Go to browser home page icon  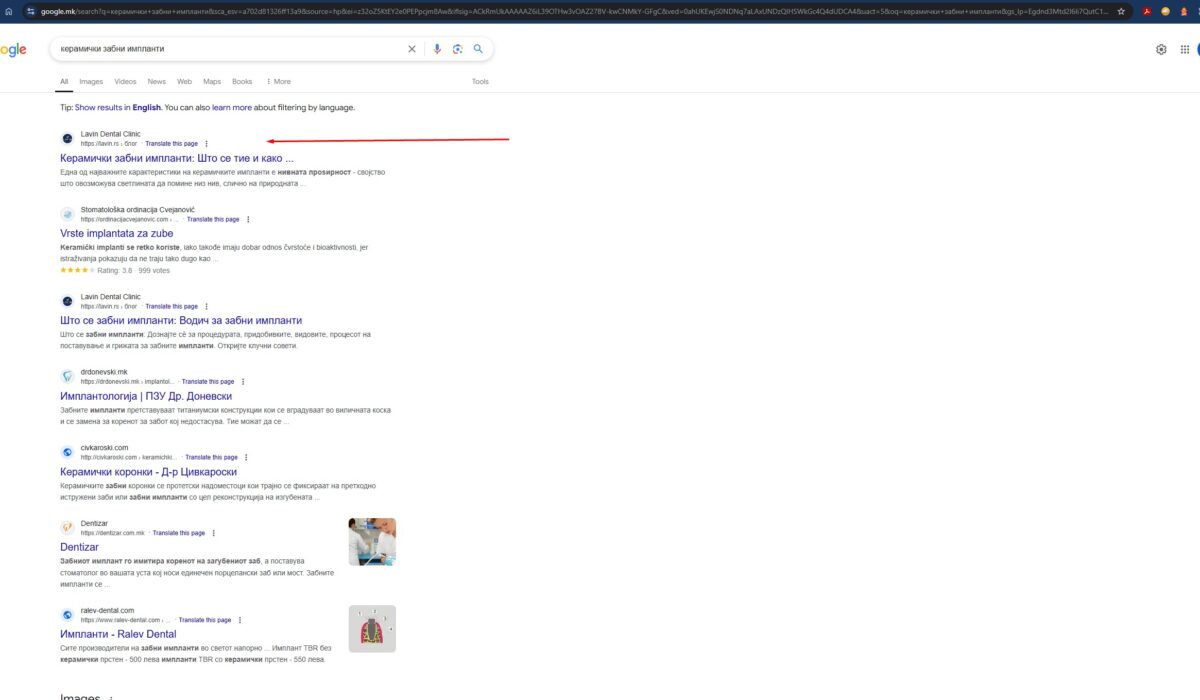click(x=10, y=11)
